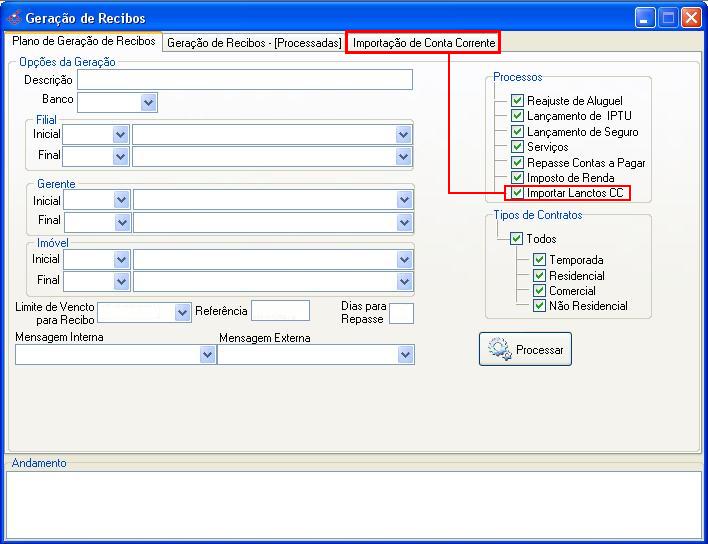Click the Dias para Repasse field

coord(400,313)
